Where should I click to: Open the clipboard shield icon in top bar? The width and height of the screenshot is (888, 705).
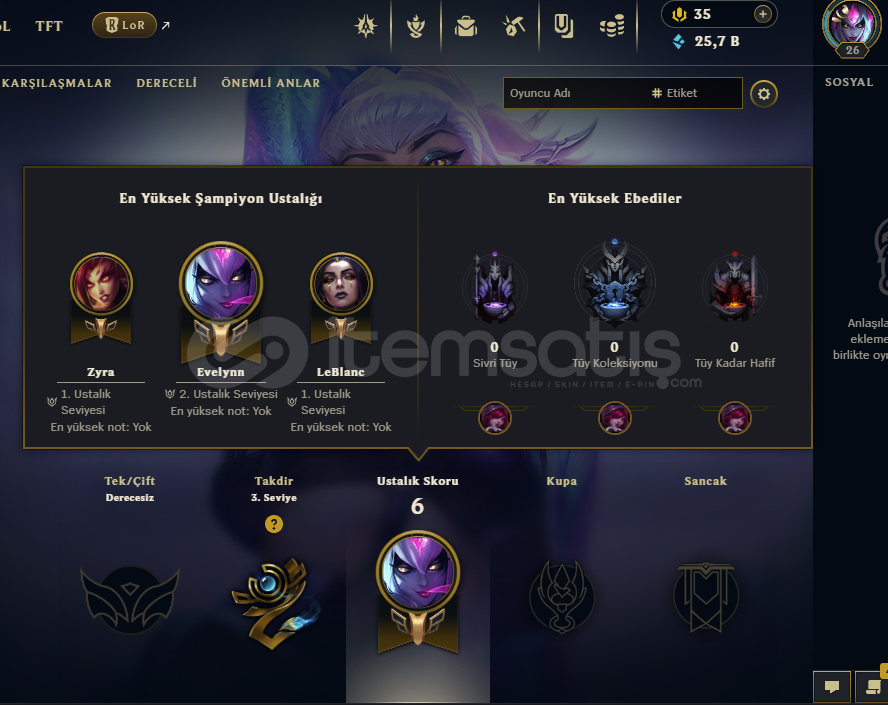coord(563,26)
